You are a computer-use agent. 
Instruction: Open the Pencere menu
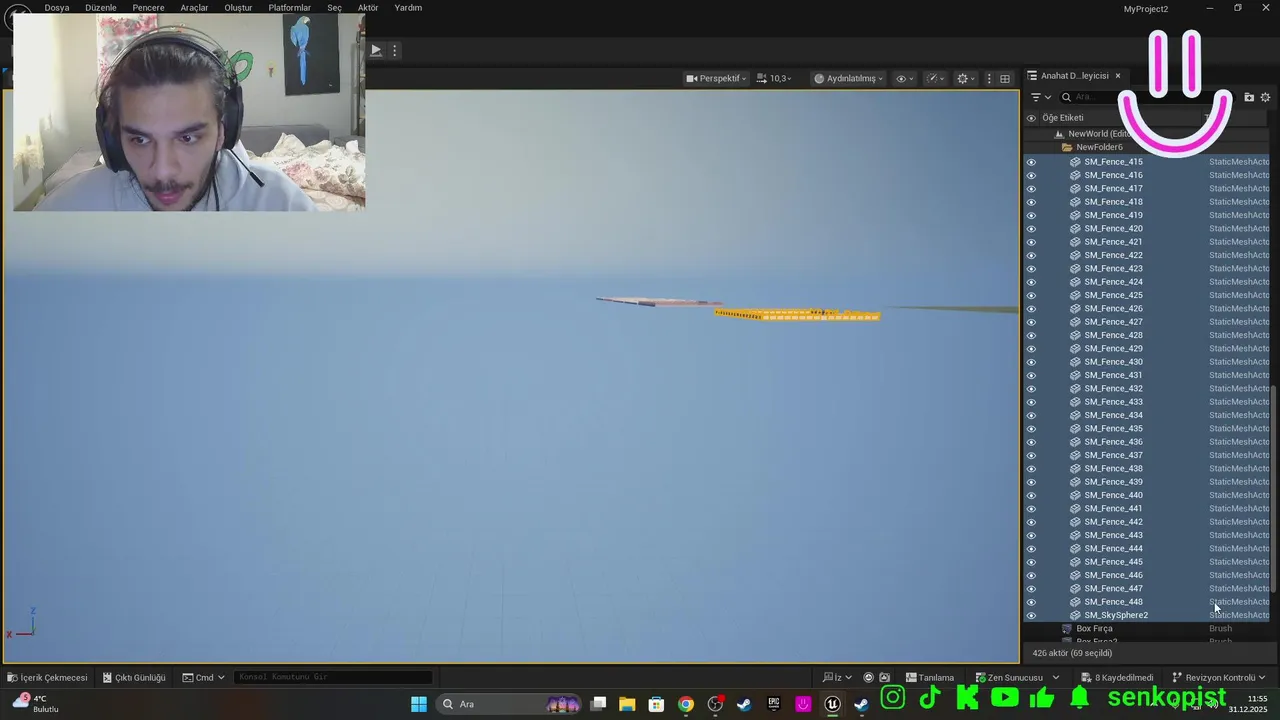tap(148, 8)
